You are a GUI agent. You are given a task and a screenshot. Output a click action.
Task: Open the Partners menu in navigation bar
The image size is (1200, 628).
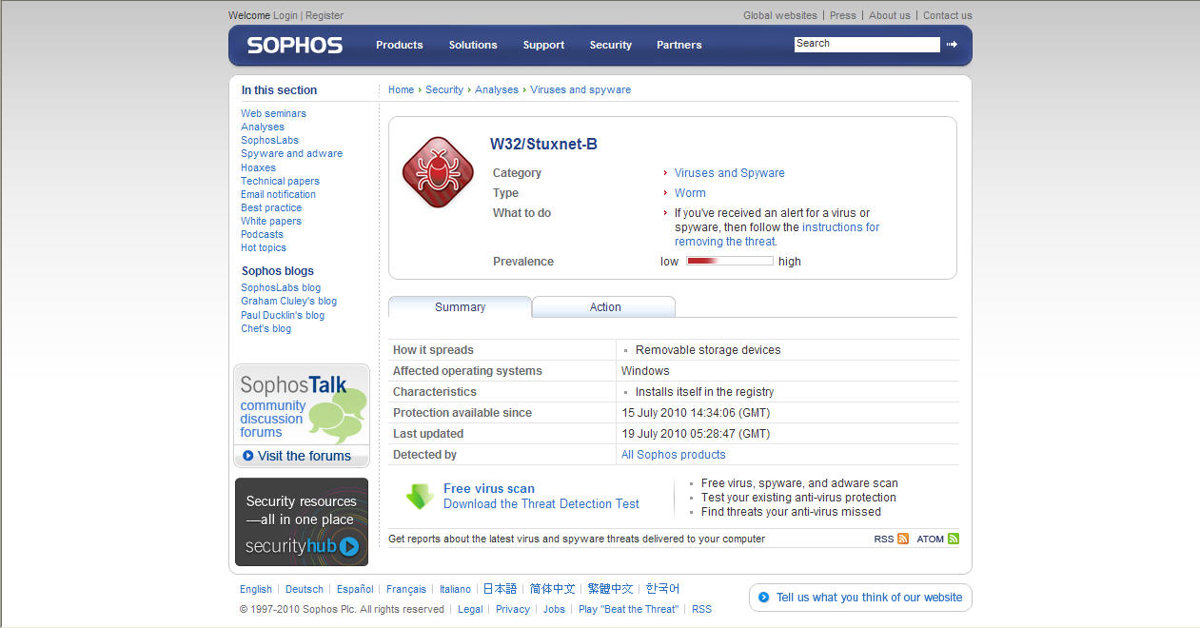coord(679,45)
